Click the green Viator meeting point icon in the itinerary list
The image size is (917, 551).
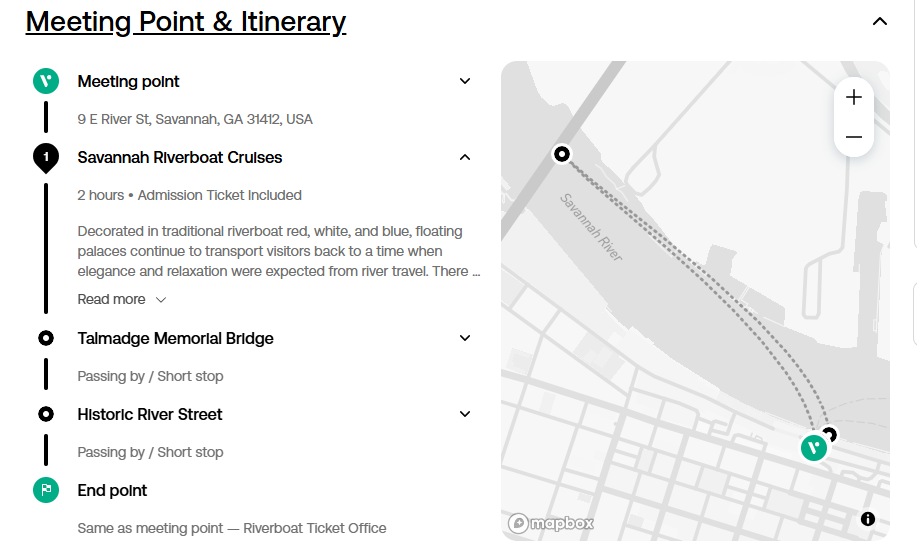(46, 81)
